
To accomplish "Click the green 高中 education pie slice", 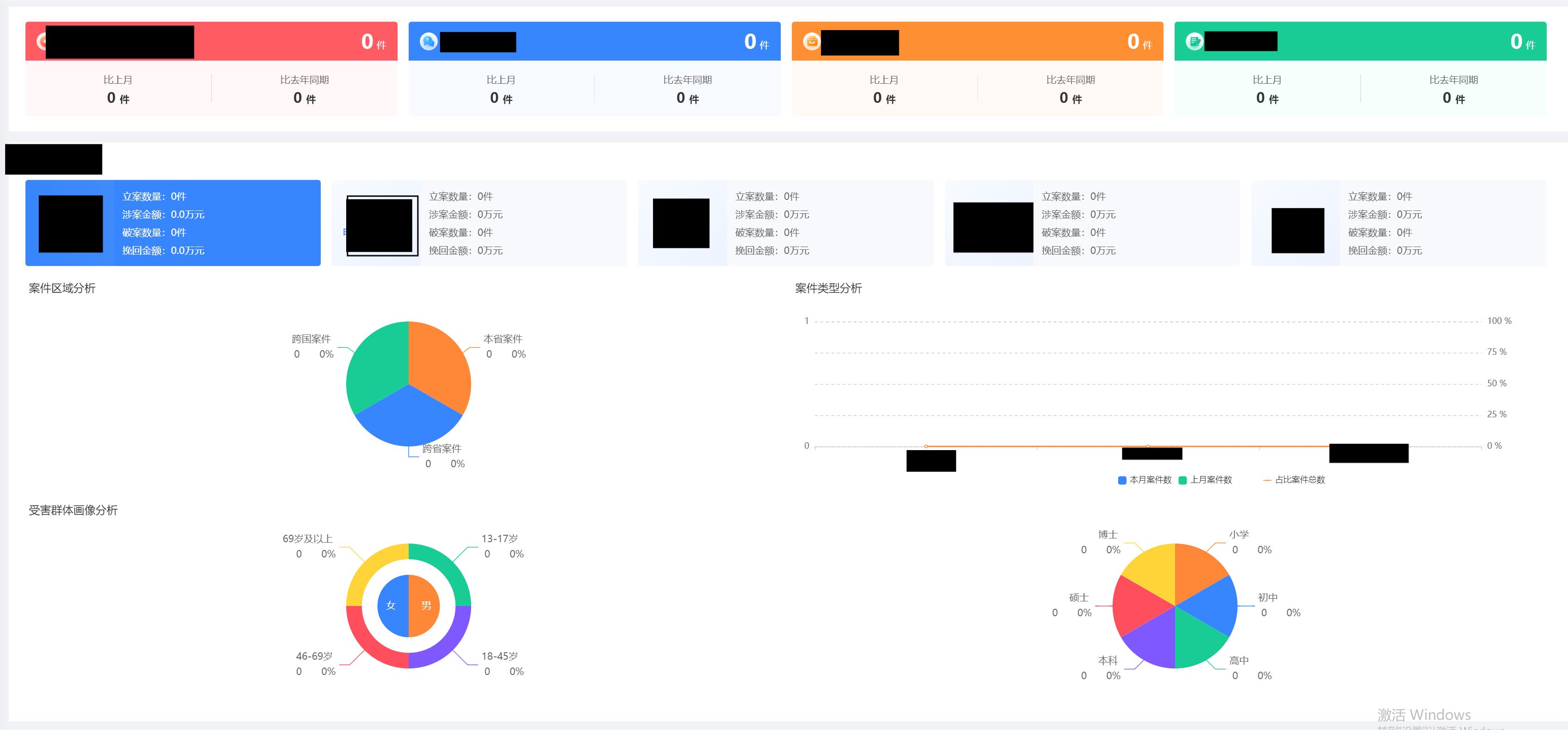I will click(1194, 640).
